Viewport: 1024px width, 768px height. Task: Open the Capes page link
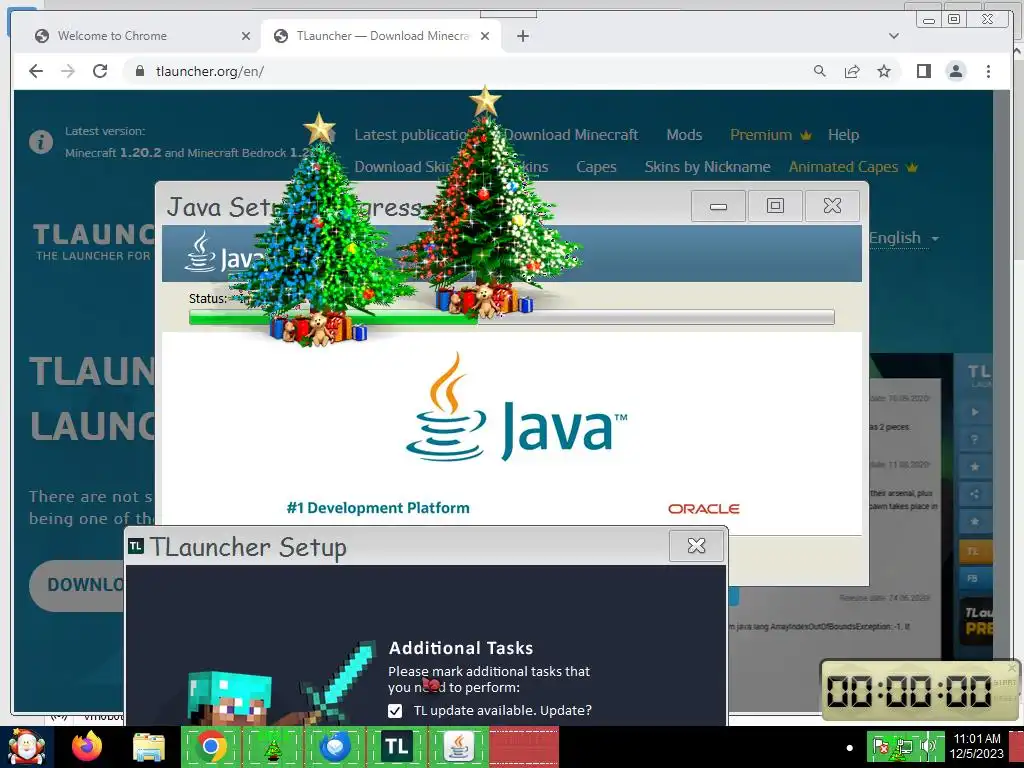pos(596,167)
